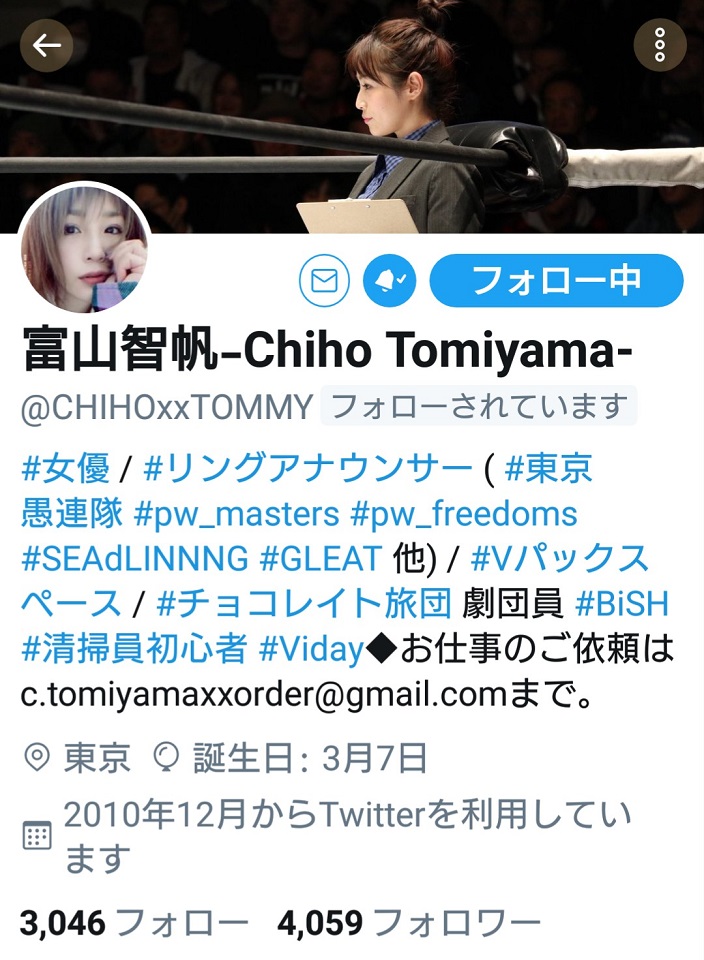View the 4,059 フォロワー followers list
The width and height of the screenshot is (704, 960).
click(x=410, y=923)
